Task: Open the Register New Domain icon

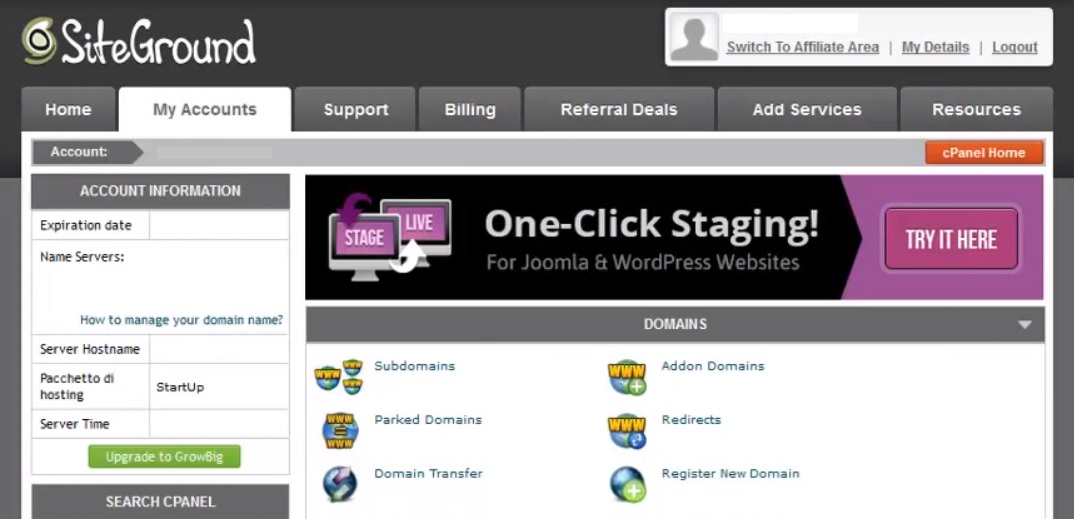Action: click(x=627, y=484)
